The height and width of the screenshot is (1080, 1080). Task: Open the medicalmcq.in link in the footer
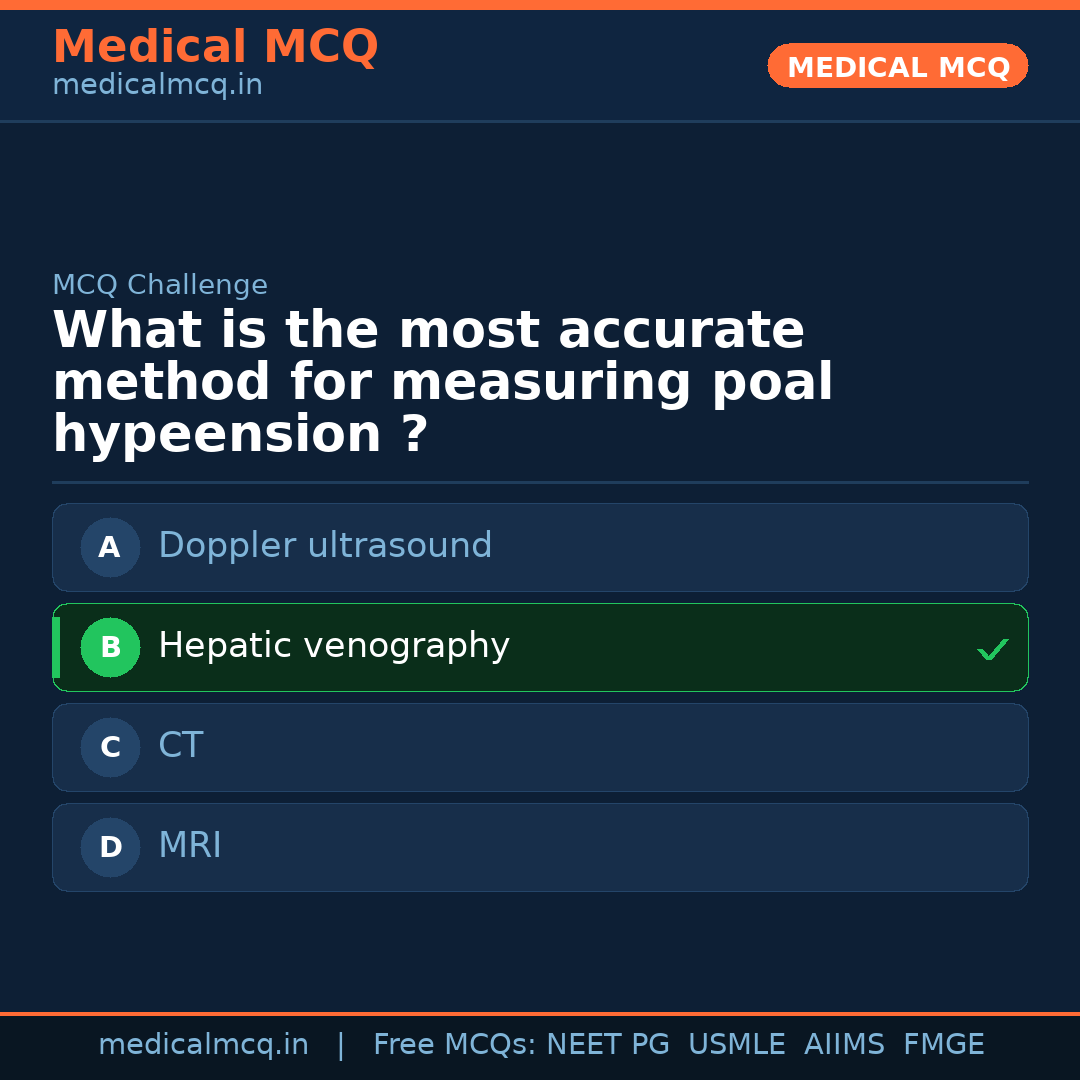coord(203,1045)
